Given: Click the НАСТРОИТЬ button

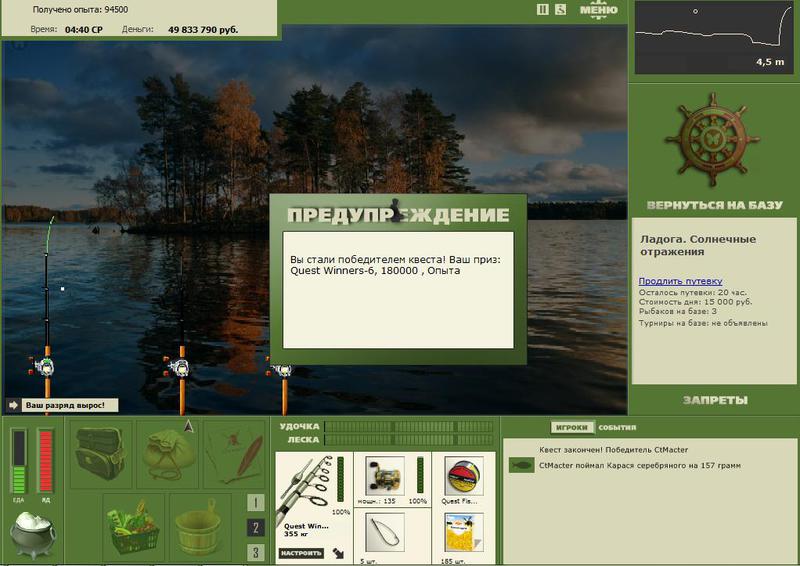Looking at the screenshot, I should [x=301, y=553].
